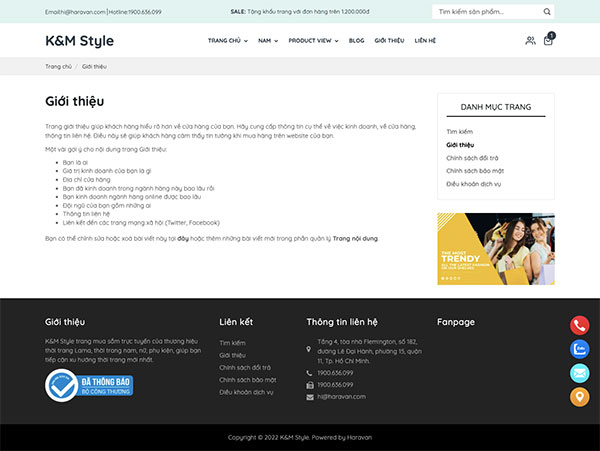600x451 pixels.
Task: Click into the product search field
Action: (x=488, y=12)
